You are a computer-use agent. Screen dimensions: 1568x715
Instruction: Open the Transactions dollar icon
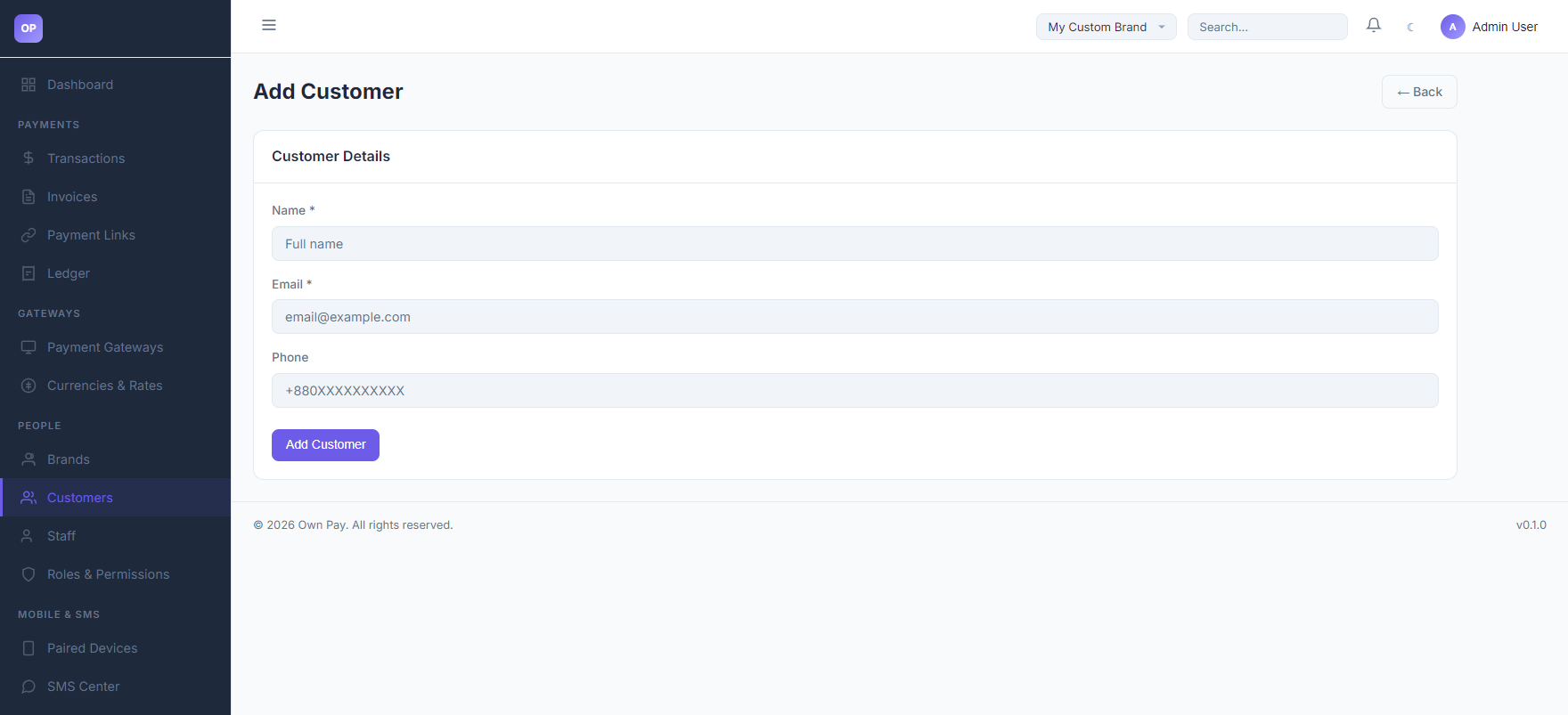[29, 158]
